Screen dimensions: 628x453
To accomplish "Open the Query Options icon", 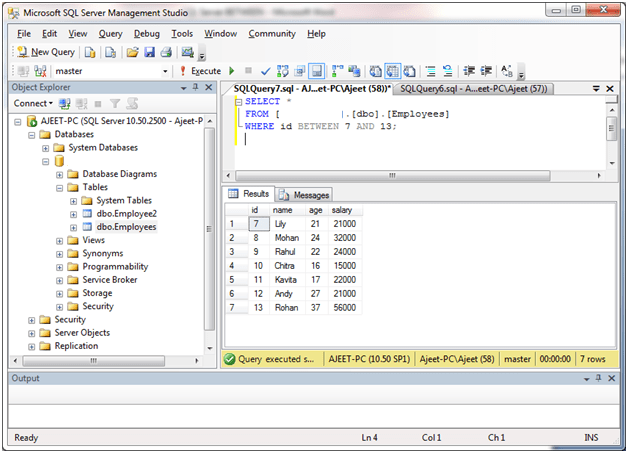I will point(299,71).
